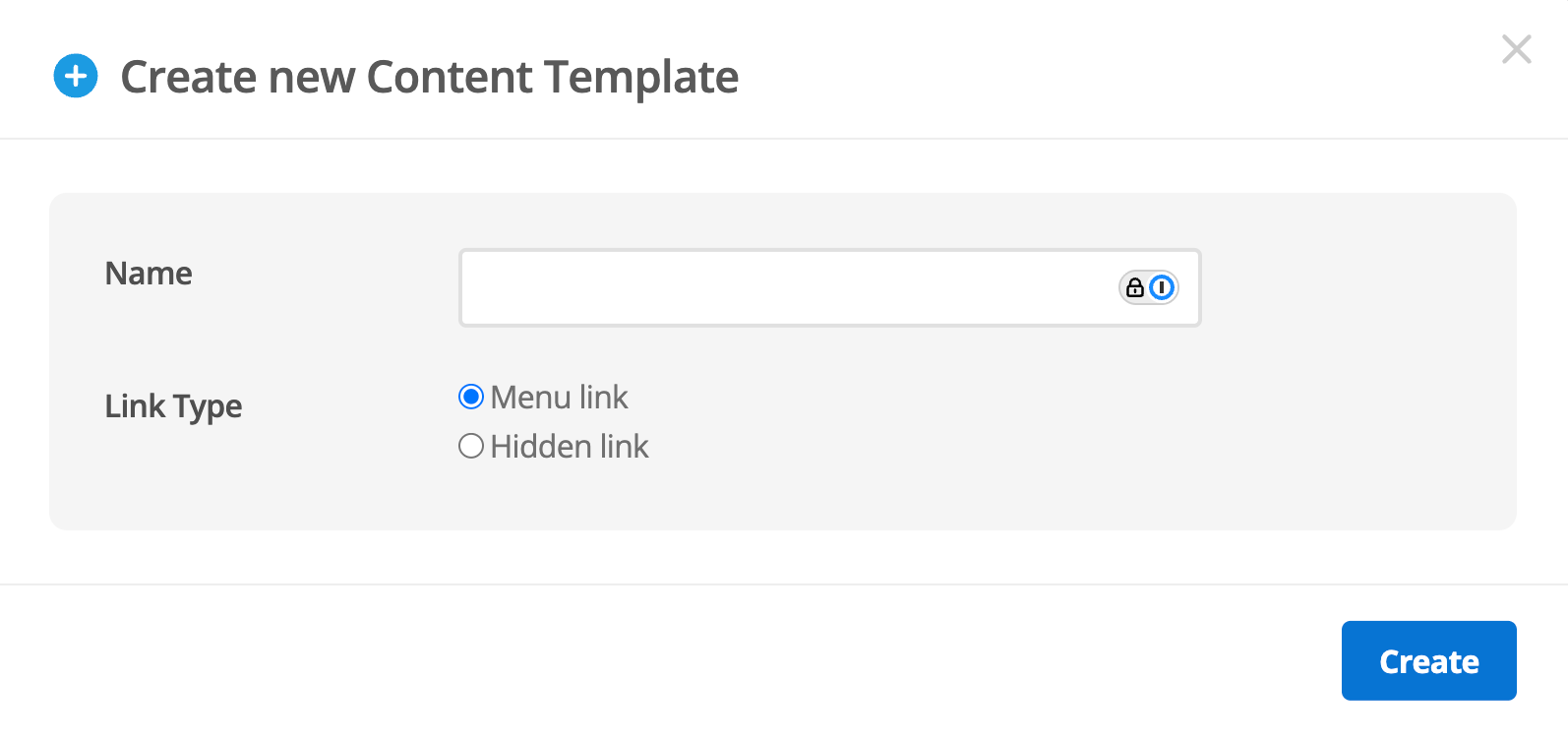1568x742 pixels.
Task: Enable Hidden link for the template
Action: pos(470,446)
